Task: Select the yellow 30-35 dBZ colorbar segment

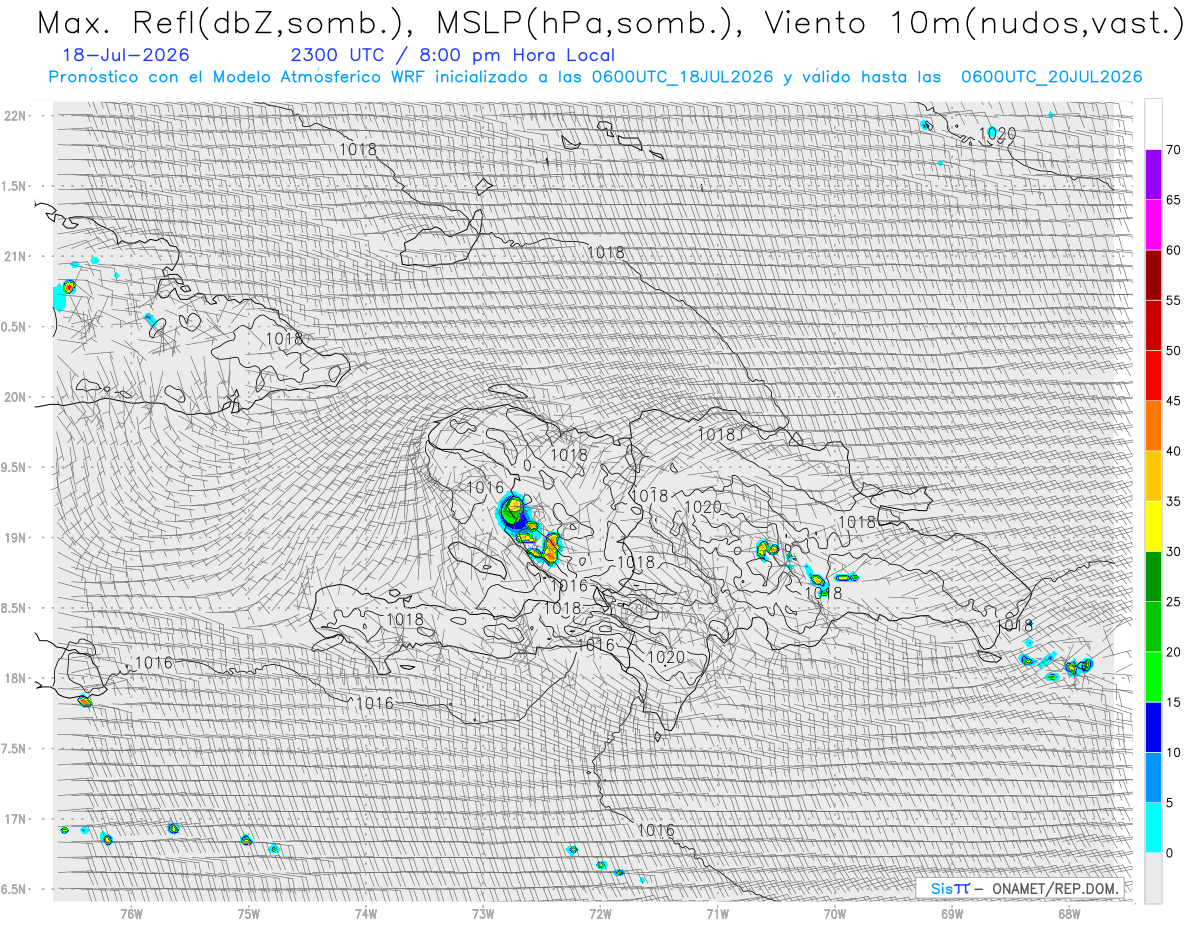Action: (x=1153, y=526)
